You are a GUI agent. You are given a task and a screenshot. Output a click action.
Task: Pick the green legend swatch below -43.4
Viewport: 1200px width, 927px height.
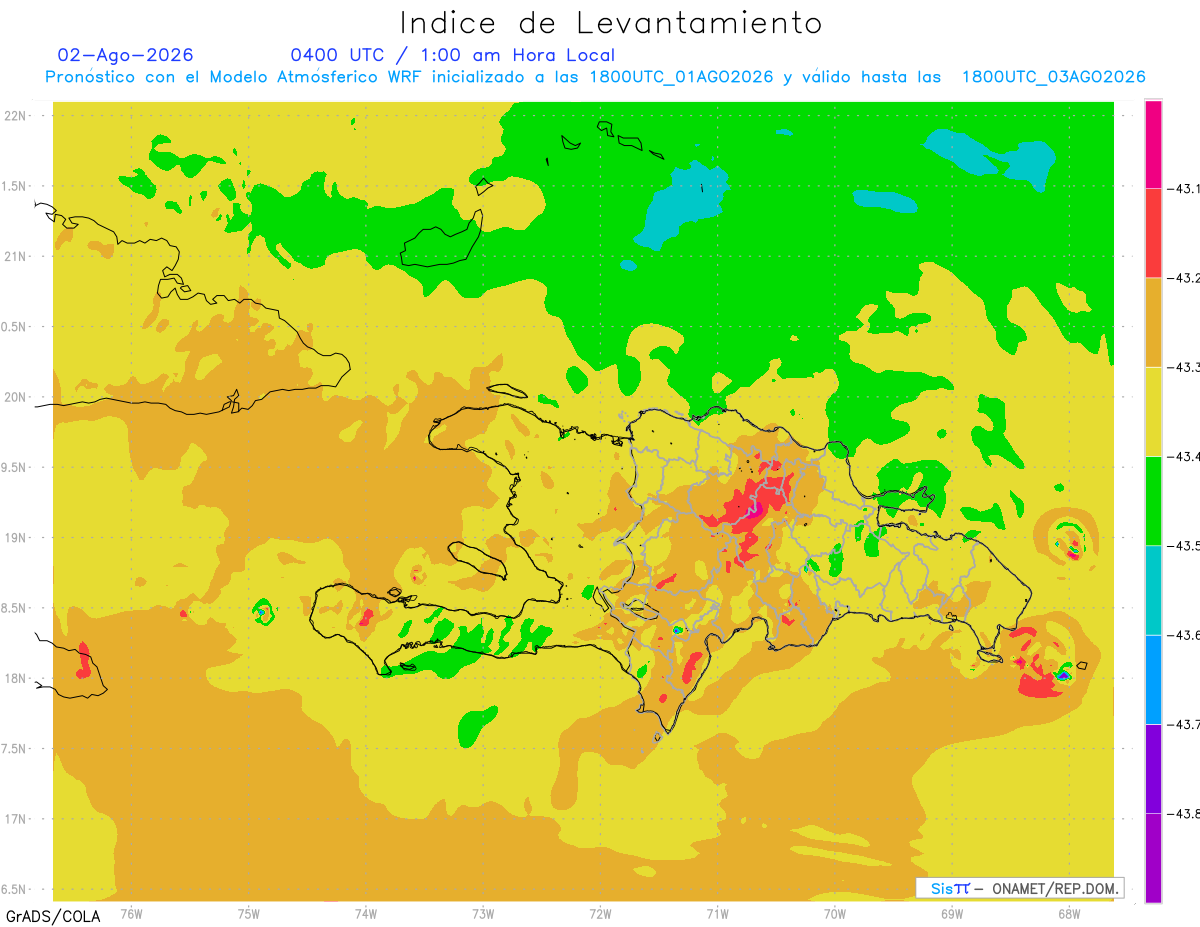[1153, 500]
